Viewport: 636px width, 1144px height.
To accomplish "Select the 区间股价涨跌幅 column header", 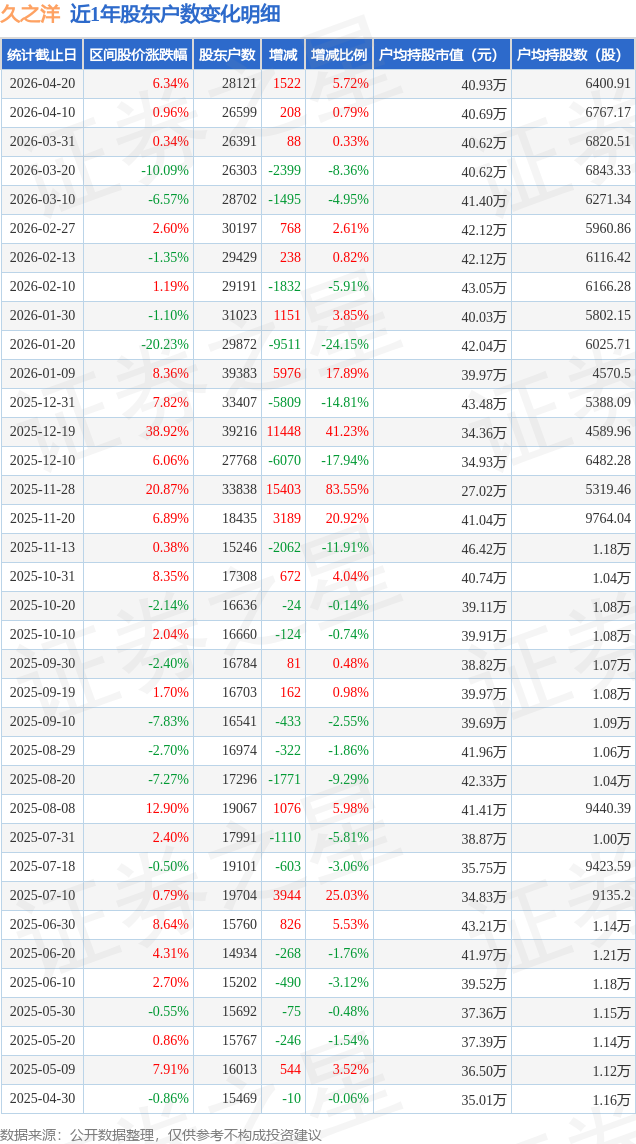I will [137, 55].
